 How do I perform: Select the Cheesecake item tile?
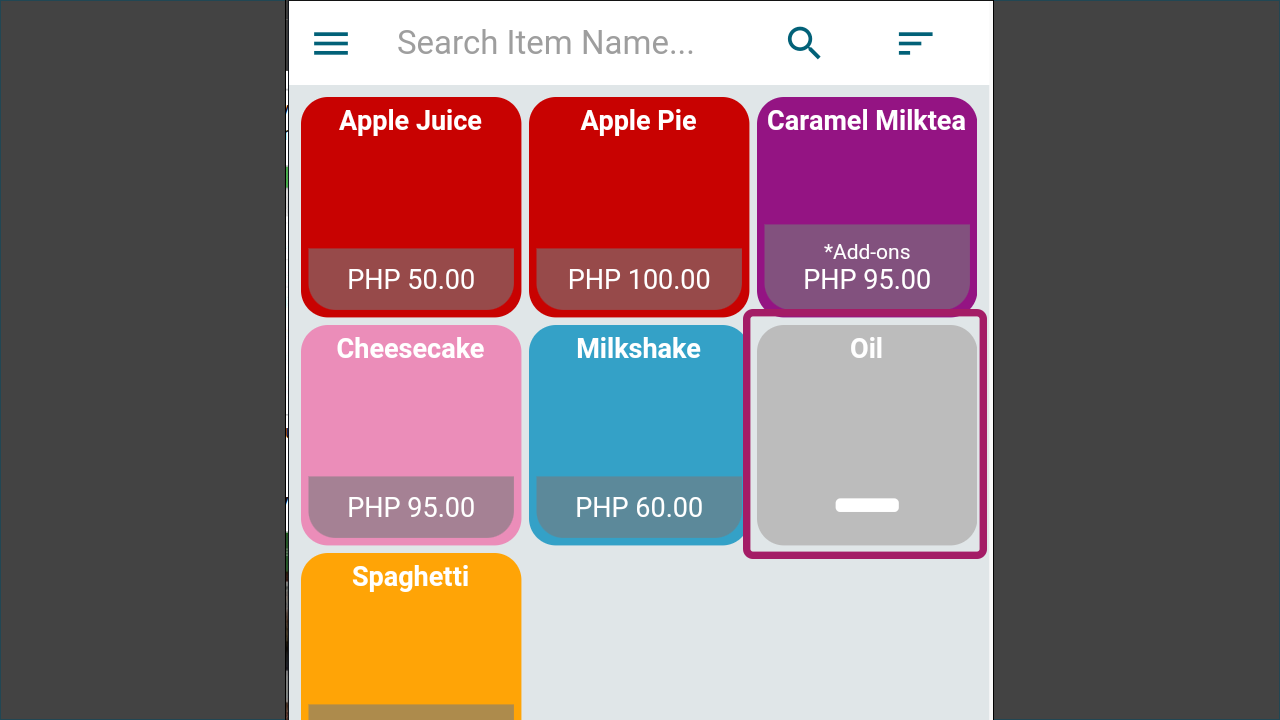pyautogui.click(x=411, y=435)
